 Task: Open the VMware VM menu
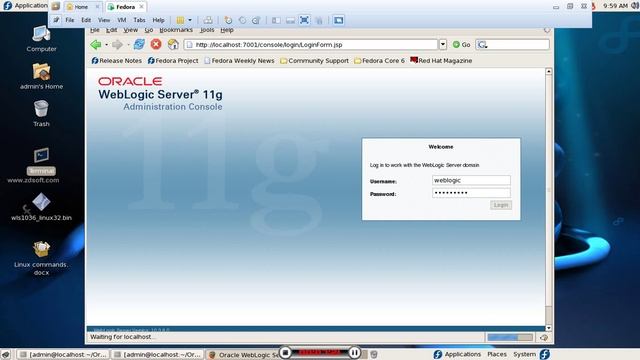coord(122,20)
